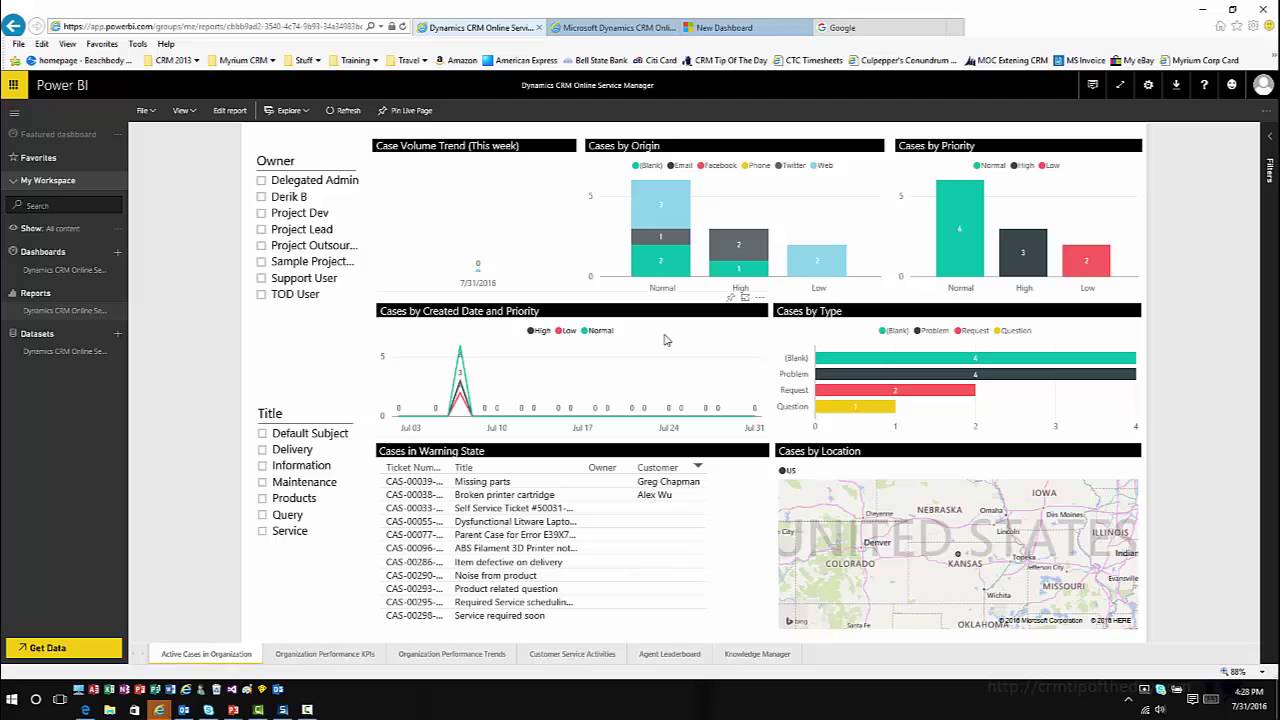
Task: Click the Normal green bar in Cases by Priority
Action: (x=960, y=228)
